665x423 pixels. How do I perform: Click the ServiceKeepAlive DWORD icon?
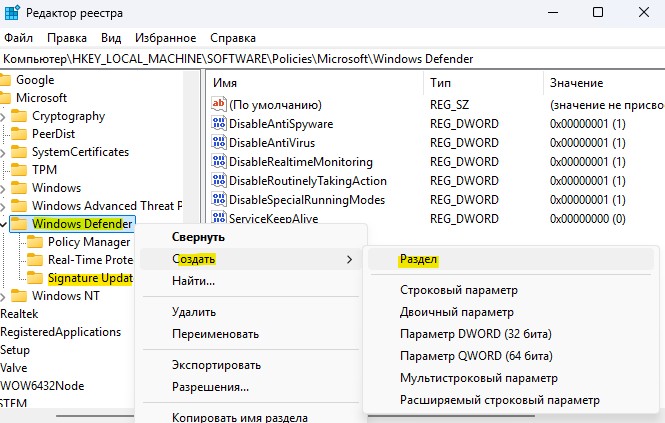(219, 218)
